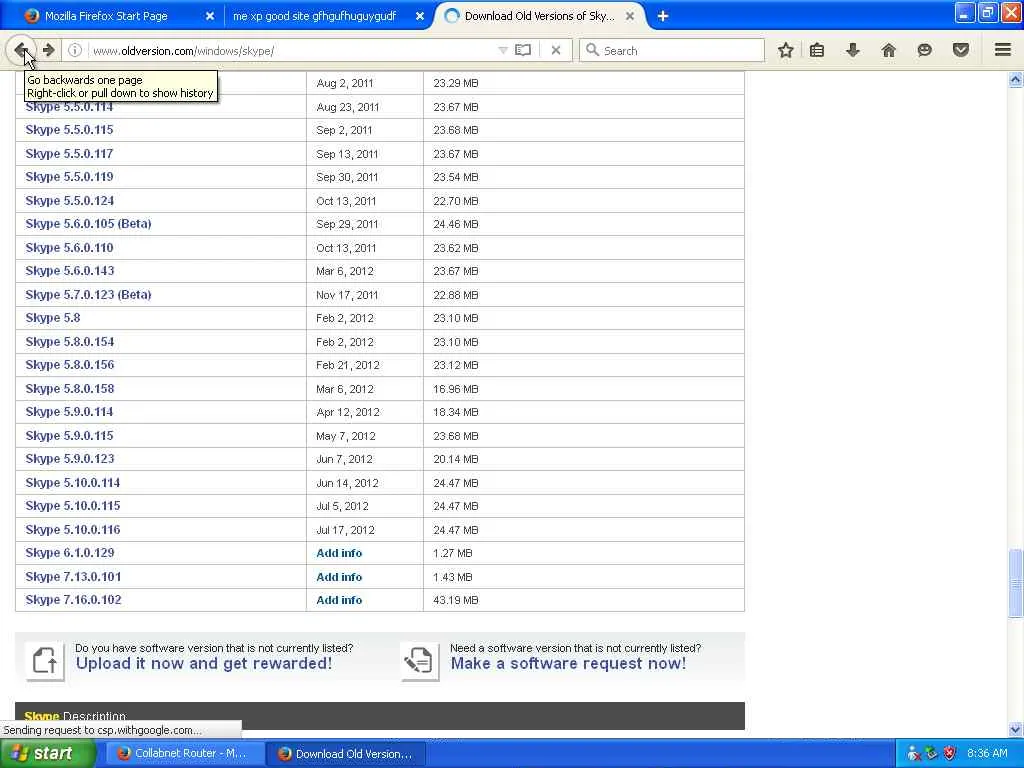Screen dimensions: 1024x768
Task: Select Download Old Version taskbar button
Action: 346,754
